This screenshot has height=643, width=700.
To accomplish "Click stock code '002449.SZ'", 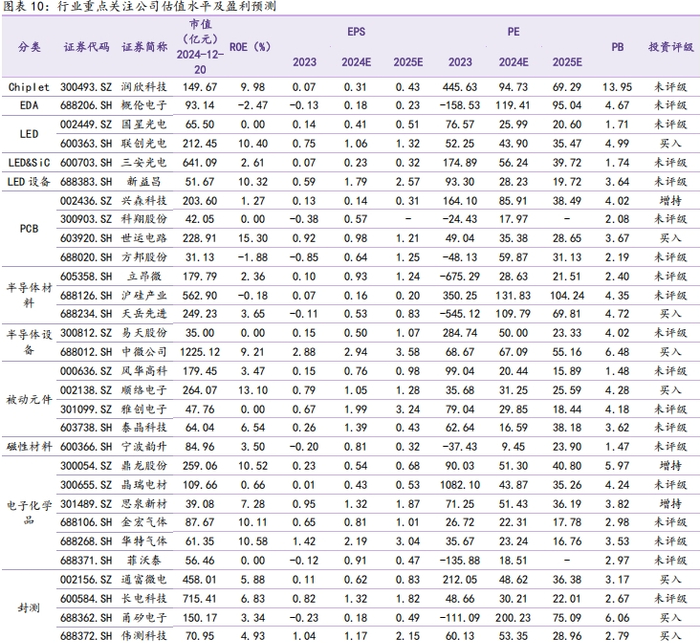I will point(86,125).
